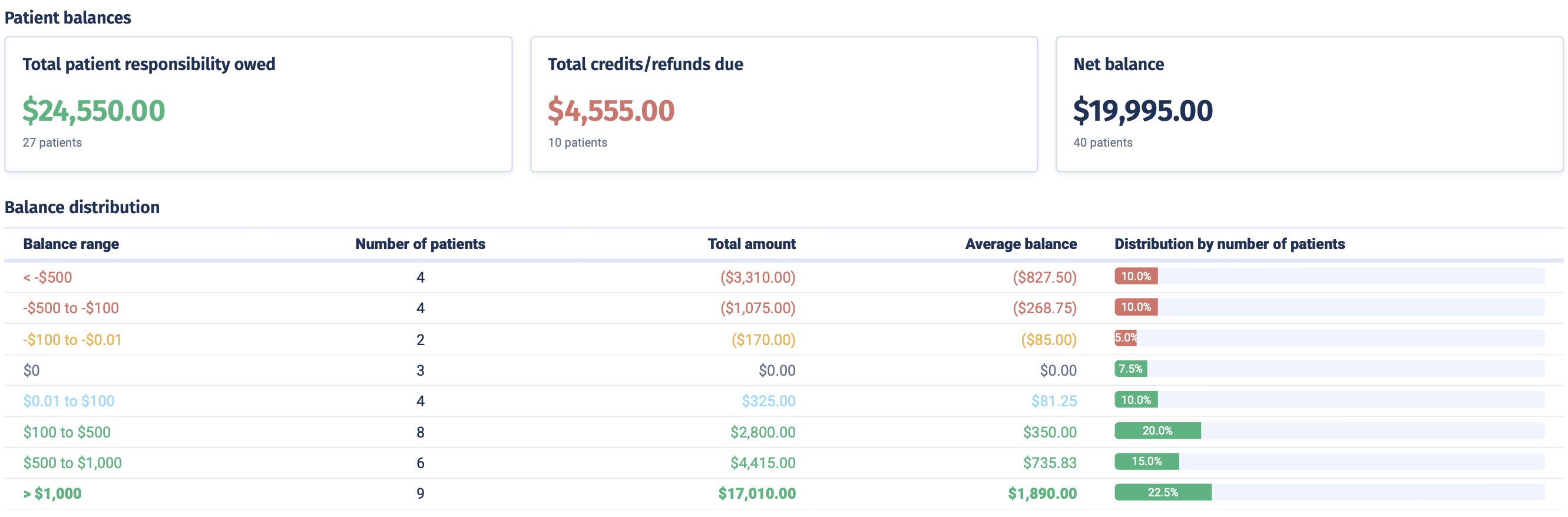Click the 'Patient balances' heading
This screenshot has width=1568, height=517.
[x=68, y=18]
